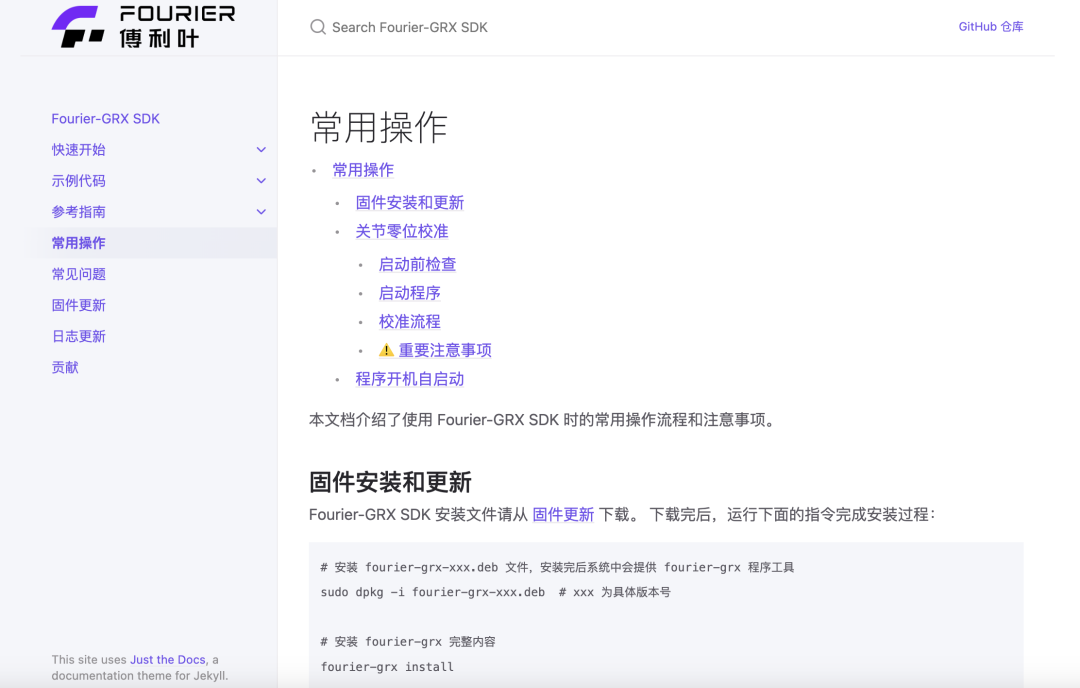Click the 常用操作 page title heading
The image size is (1080, 688).
[x=379, y=127]
